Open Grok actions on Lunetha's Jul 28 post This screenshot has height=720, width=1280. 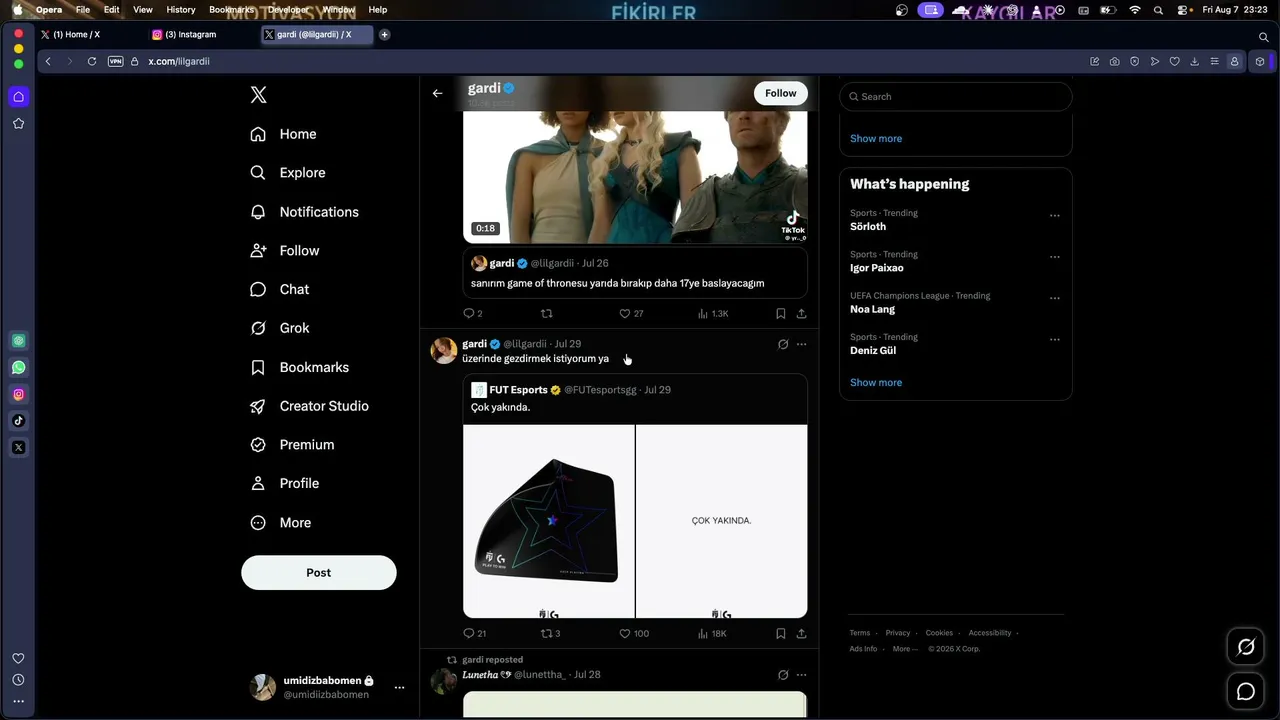point(783,675)
